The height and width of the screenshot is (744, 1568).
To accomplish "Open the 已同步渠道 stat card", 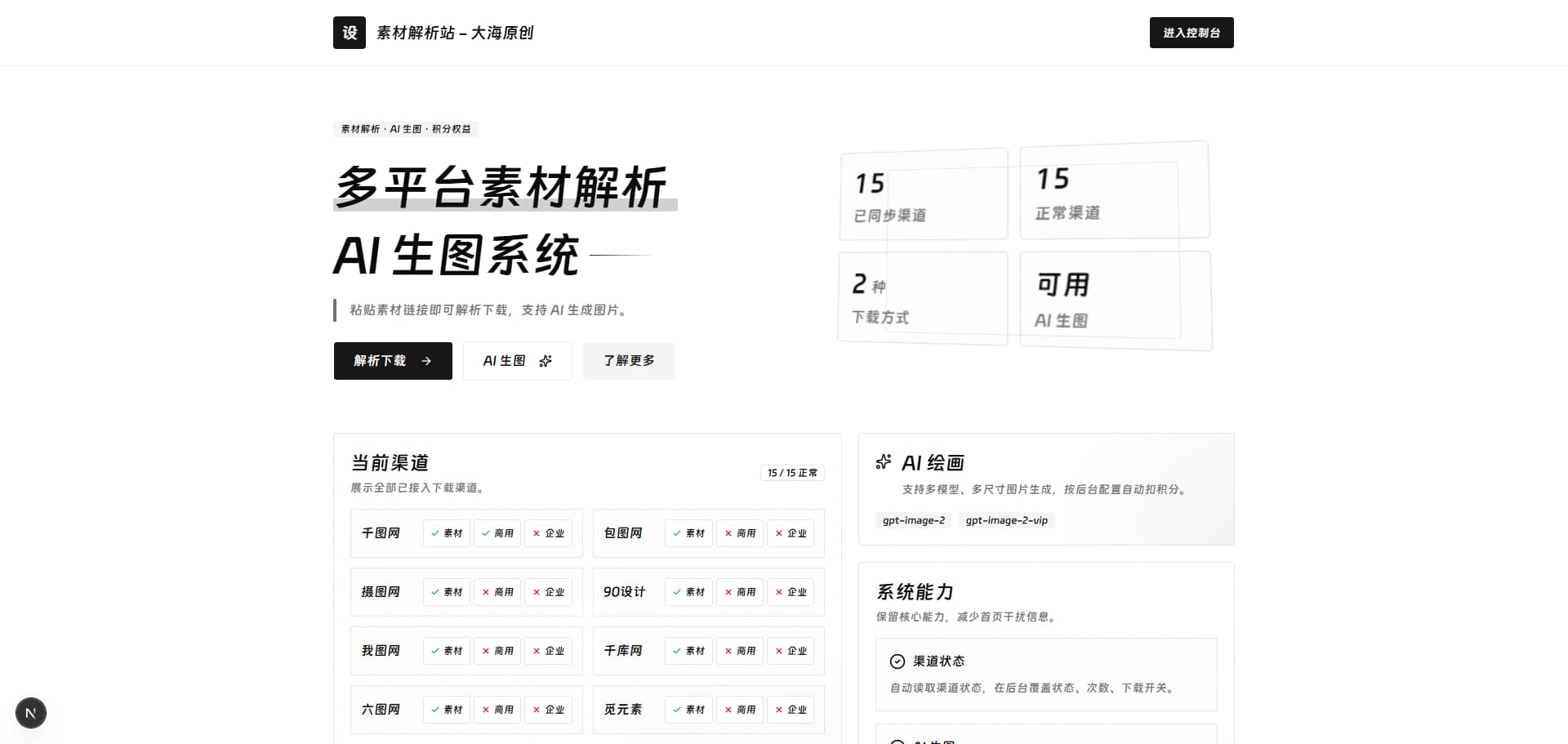I will pyautogui.click(x=924, y=194).
